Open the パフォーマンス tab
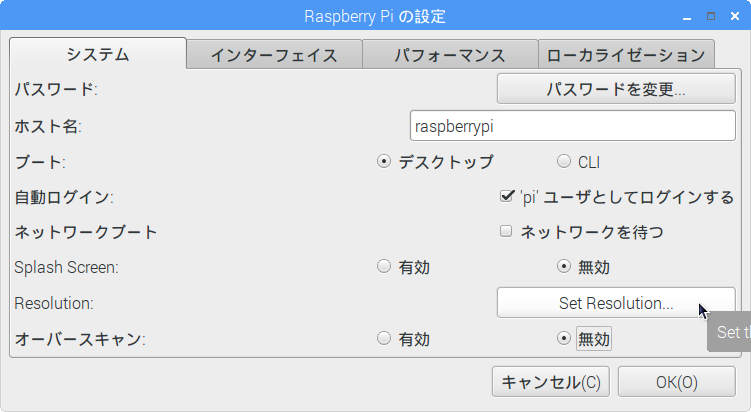The height and width of the screenshot is (412, 751). point(450,55)
